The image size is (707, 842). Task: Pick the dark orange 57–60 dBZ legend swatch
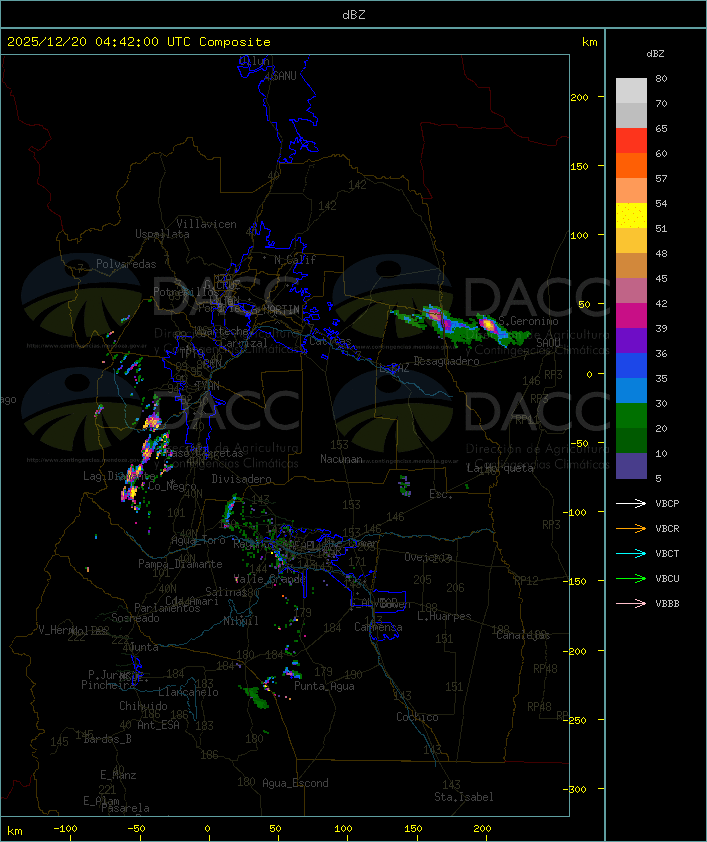pyautogui.click(x=631, y=166)
